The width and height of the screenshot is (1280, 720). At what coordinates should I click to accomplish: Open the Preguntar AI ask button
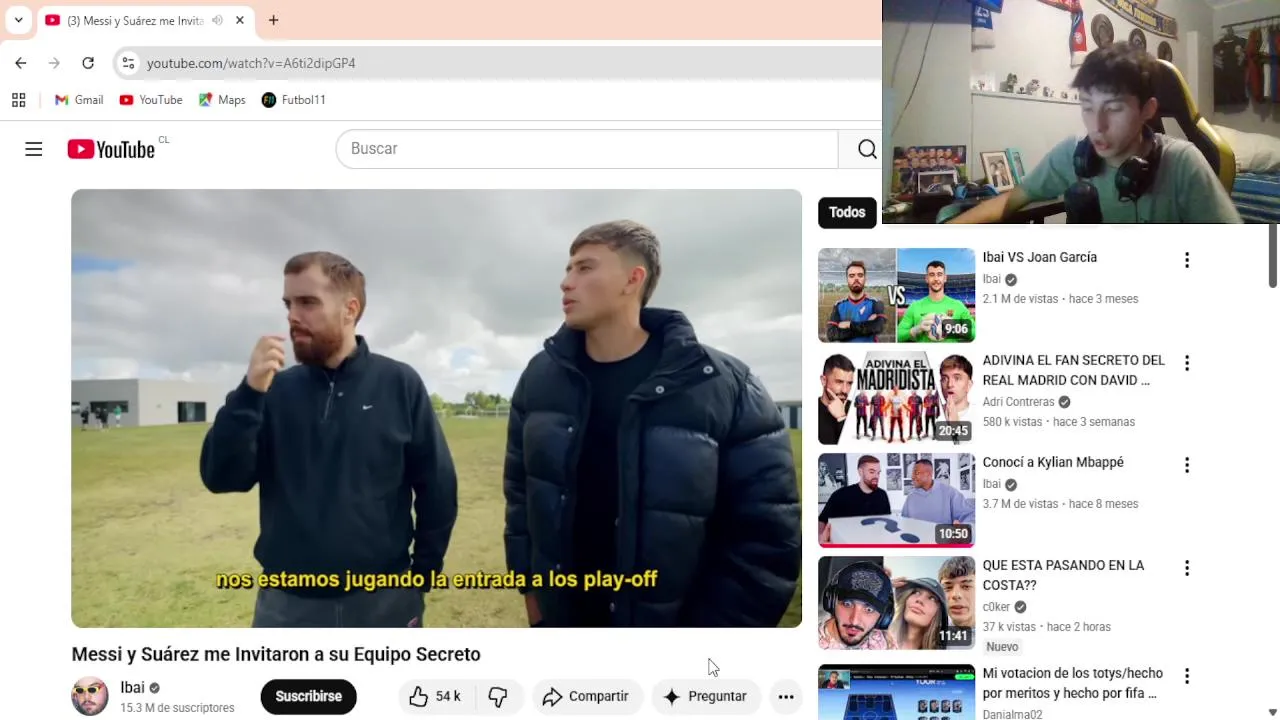[x=705, y=696]
